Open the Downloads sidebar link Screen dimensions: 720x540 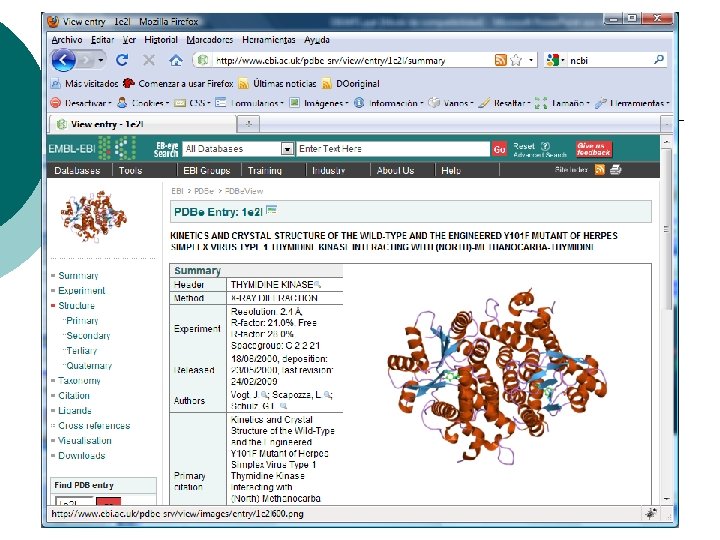click(82, 456)
